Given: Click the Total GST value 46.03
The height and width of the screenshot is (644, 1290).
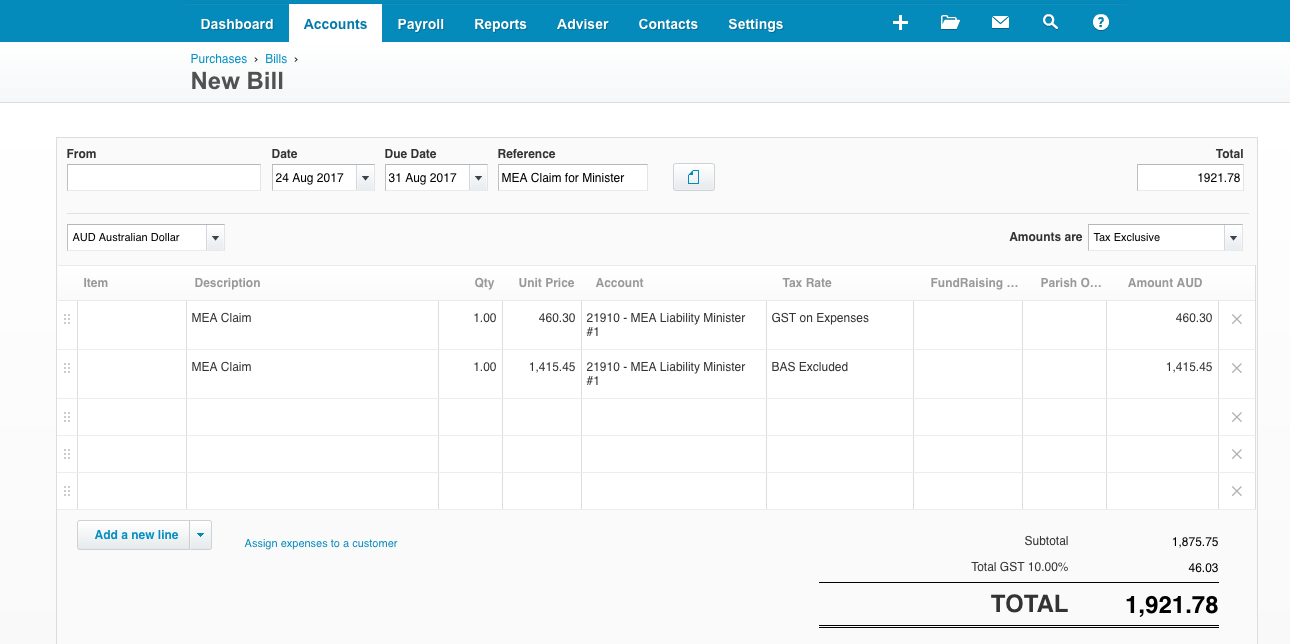Looking at the screenshot, I should point(1204,568).
